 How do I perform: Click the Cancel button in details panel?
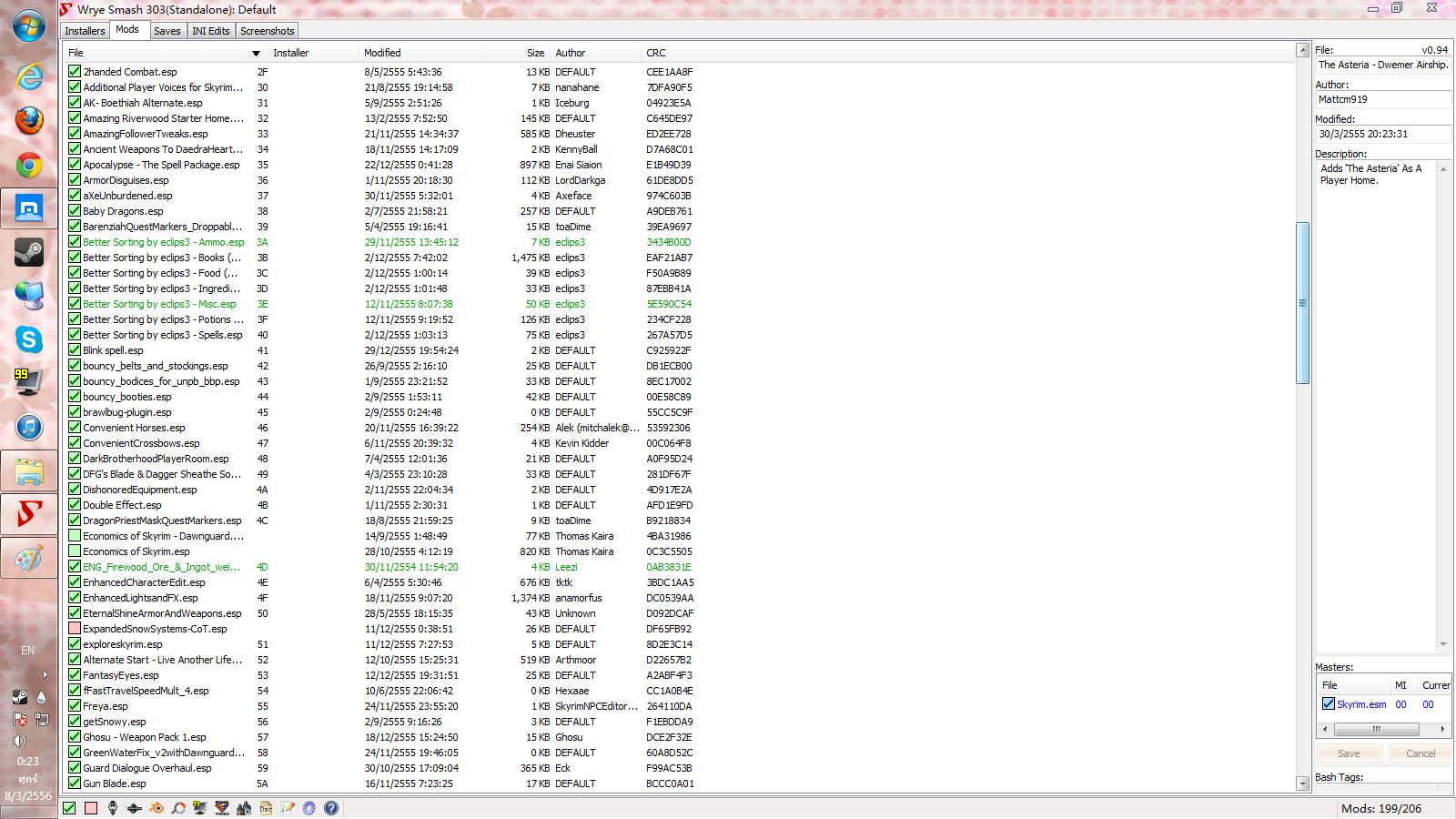(x=1421, y=753)
